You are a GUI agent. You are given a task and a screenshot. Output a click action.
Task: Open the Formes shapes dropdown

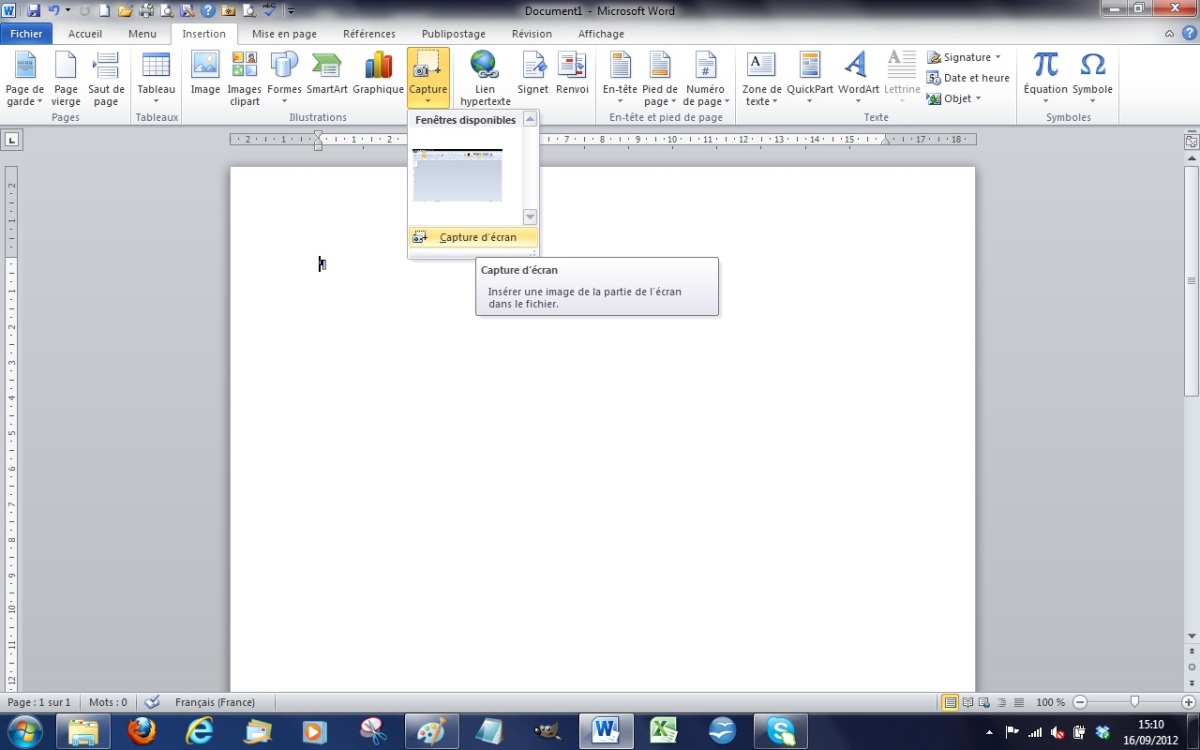tap(284, 79)
